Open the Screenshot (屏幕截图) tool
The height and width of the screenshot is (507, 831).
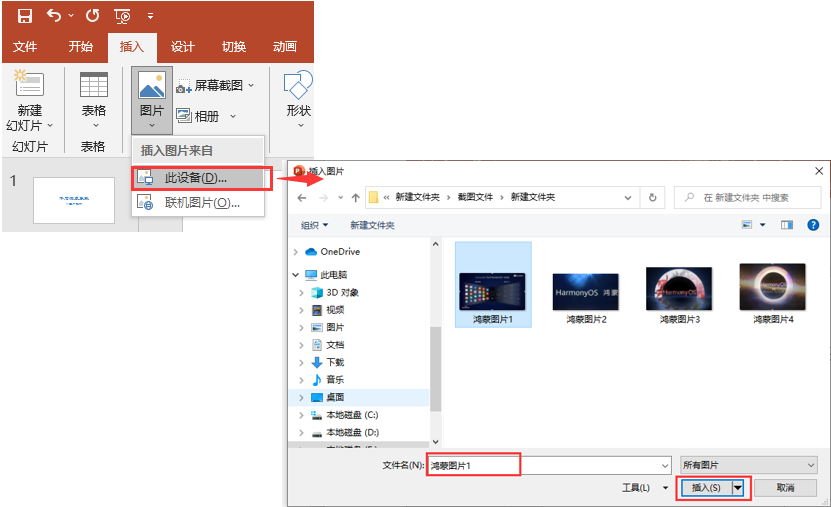point(216,86)
